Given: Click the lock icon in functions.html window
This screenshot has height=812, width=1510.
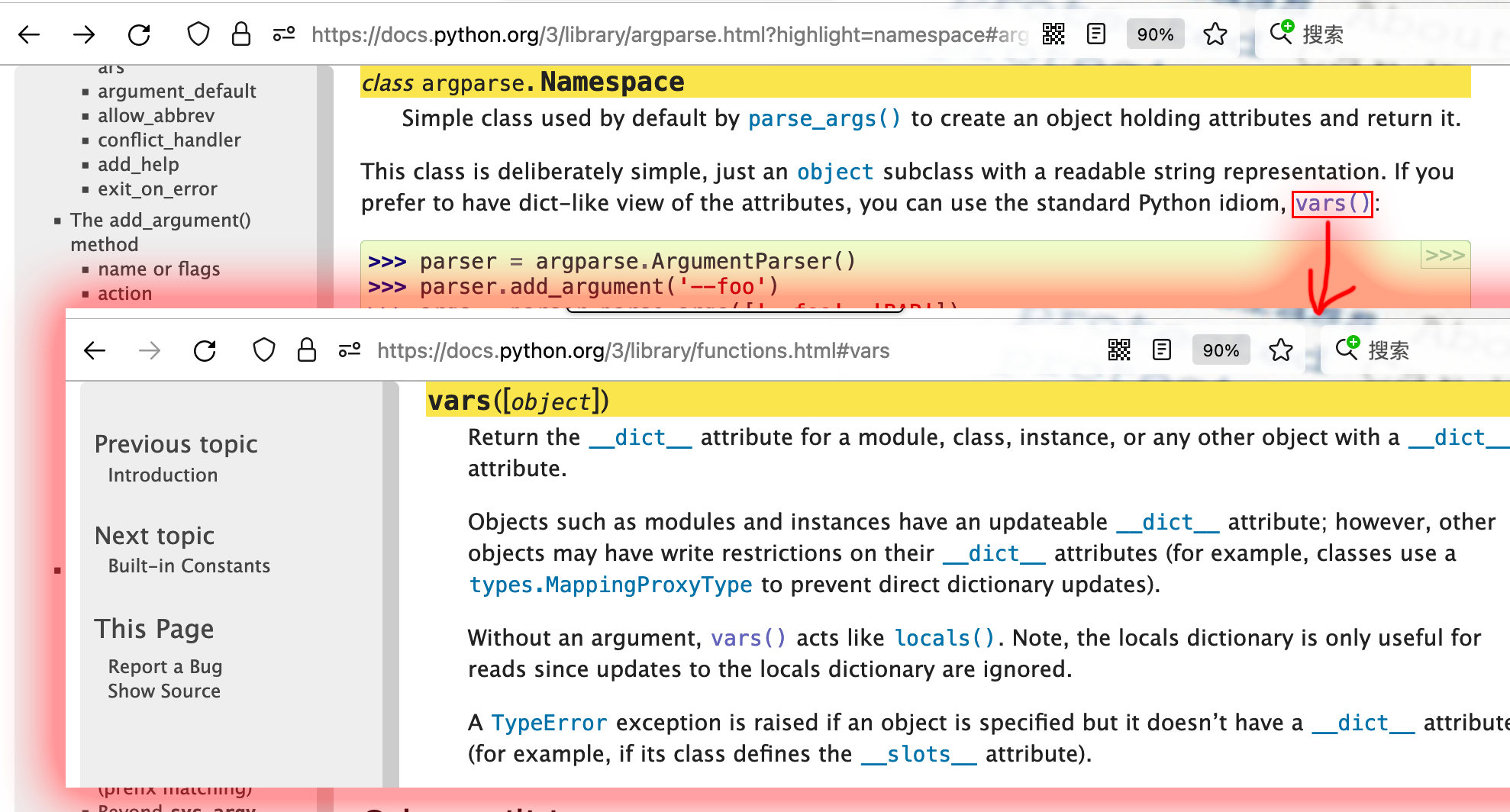Looking at the screenshot, I should pyautogui.click(x=307, y=350).
